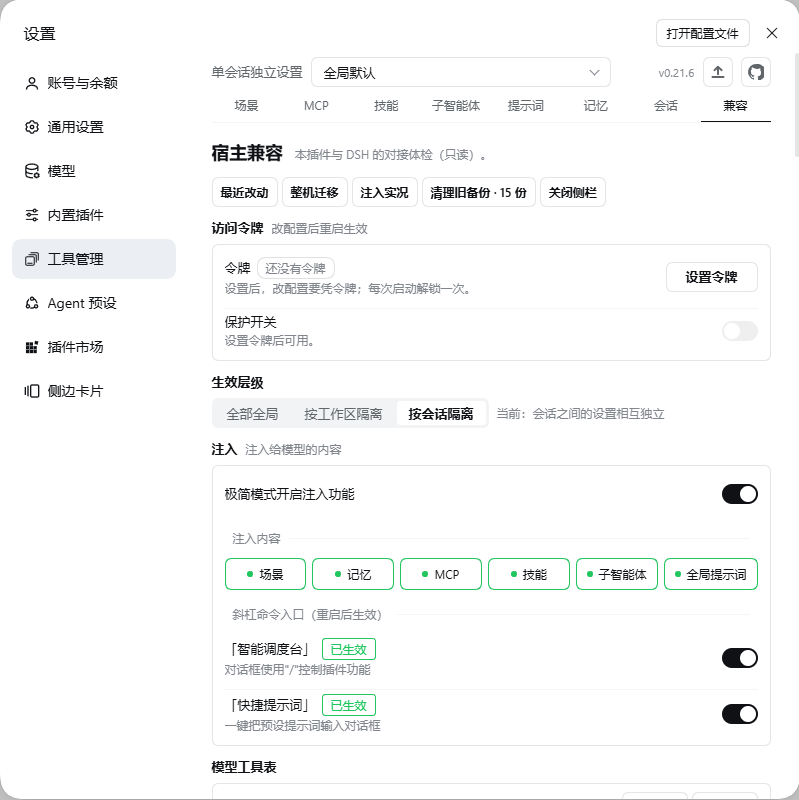Close the settings dialog with X
799x800 pixels.
[772, 33]
